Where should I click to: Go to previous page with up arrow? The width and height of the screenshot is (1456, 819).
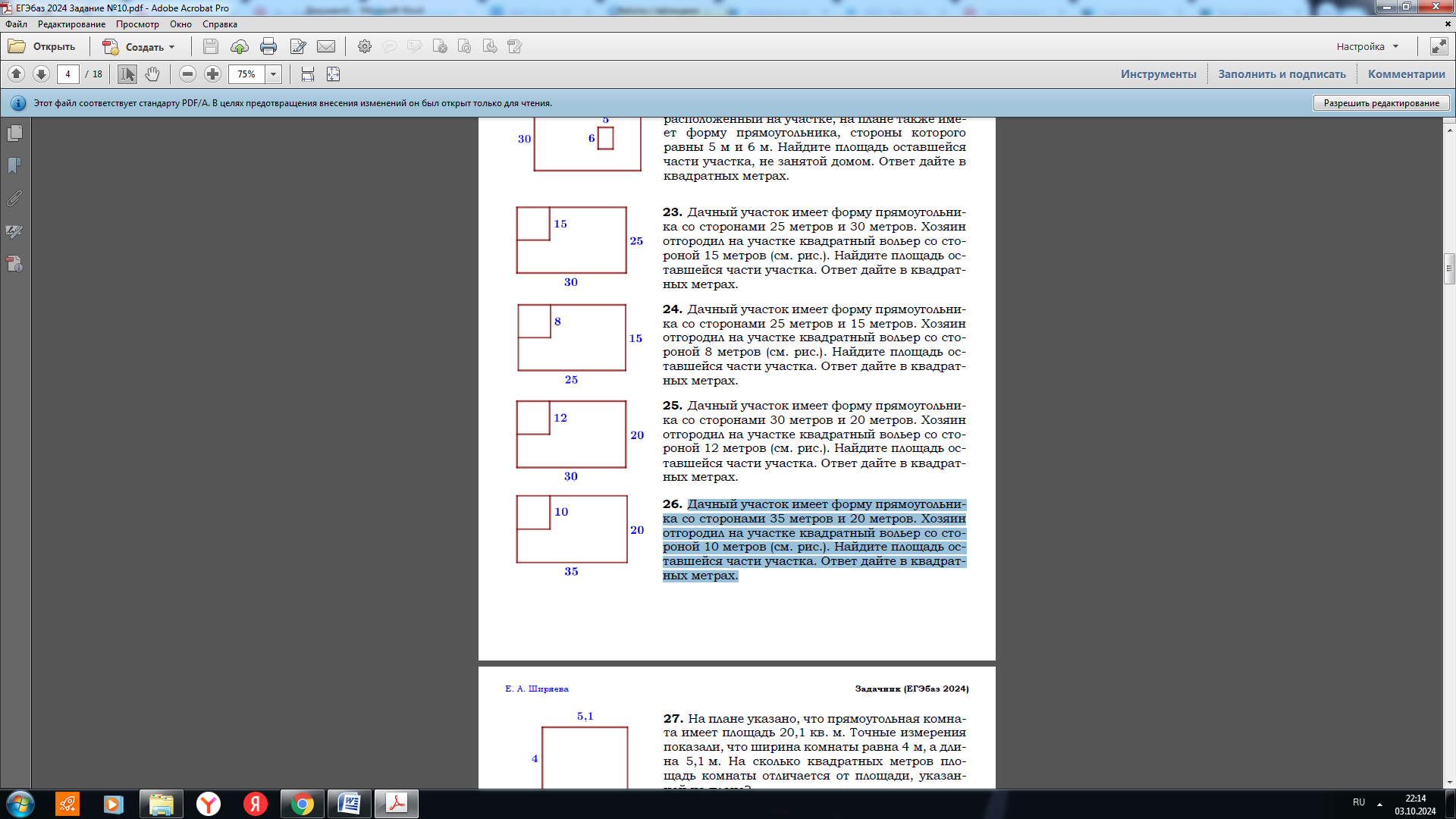[x=16, y=74]
